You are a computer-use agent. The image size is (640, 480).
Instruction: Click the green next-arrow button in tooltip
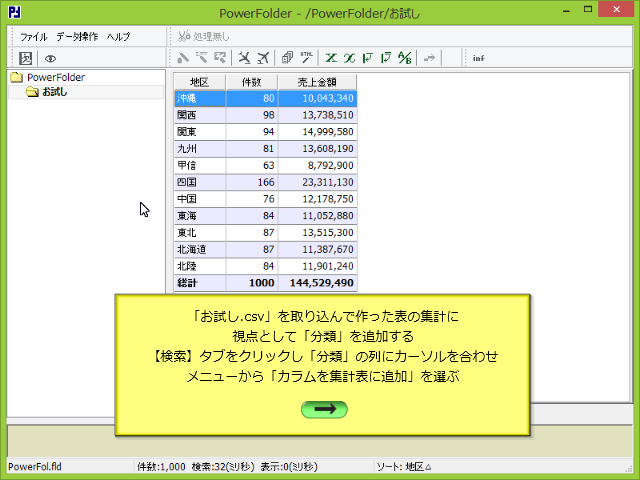[x=324, y=409]
